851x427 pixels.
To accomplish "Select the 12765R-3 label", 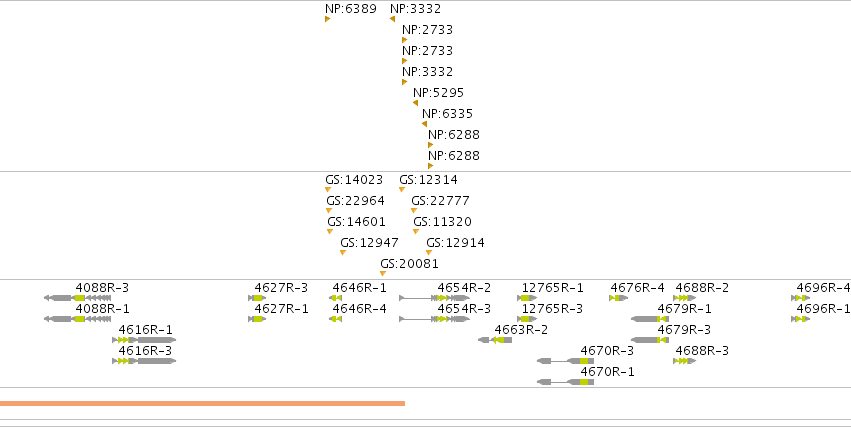I will click(x=552, y=309).
